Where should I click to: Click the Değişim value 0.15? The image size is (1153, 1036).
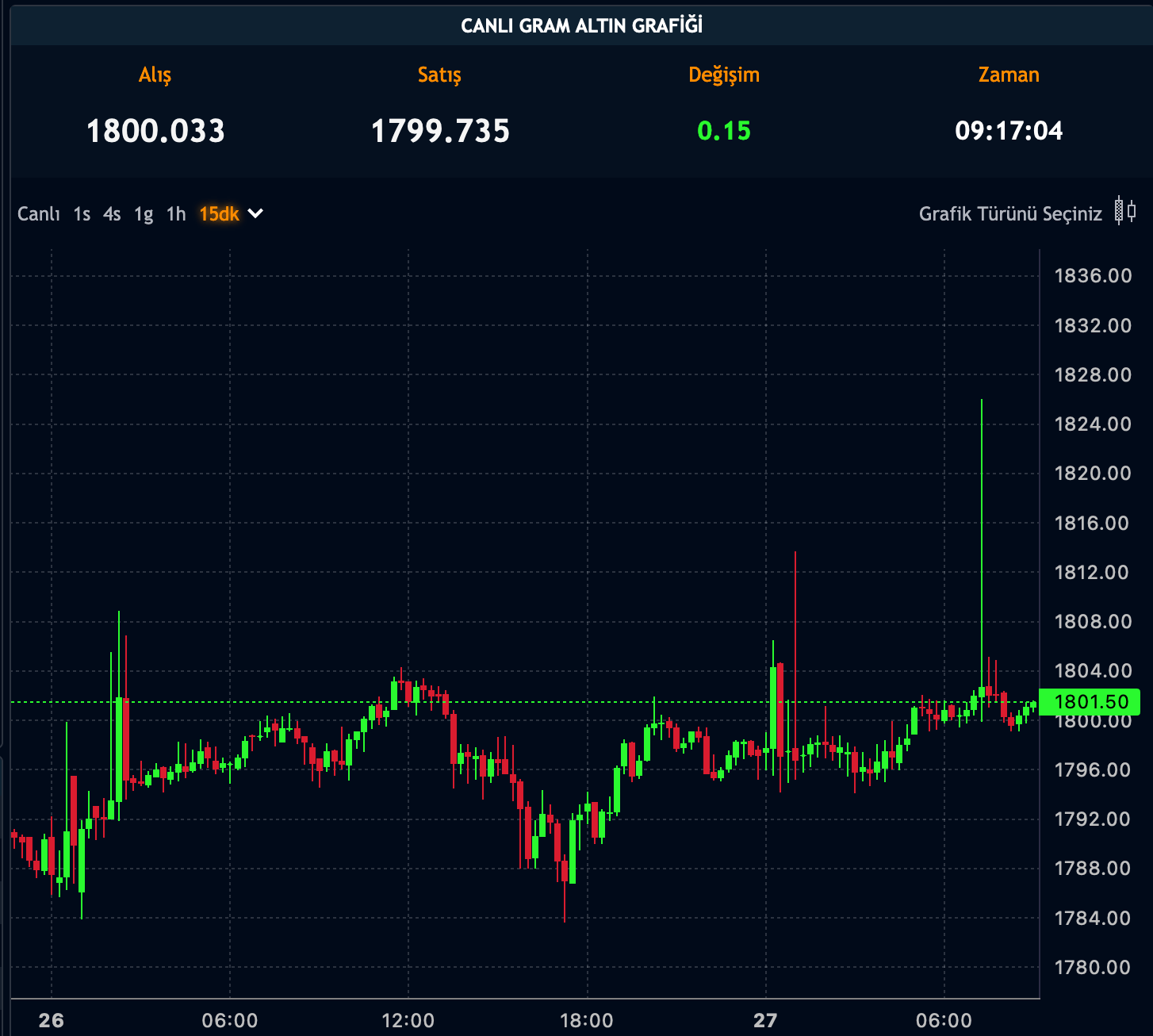click(x=724, y=131)
